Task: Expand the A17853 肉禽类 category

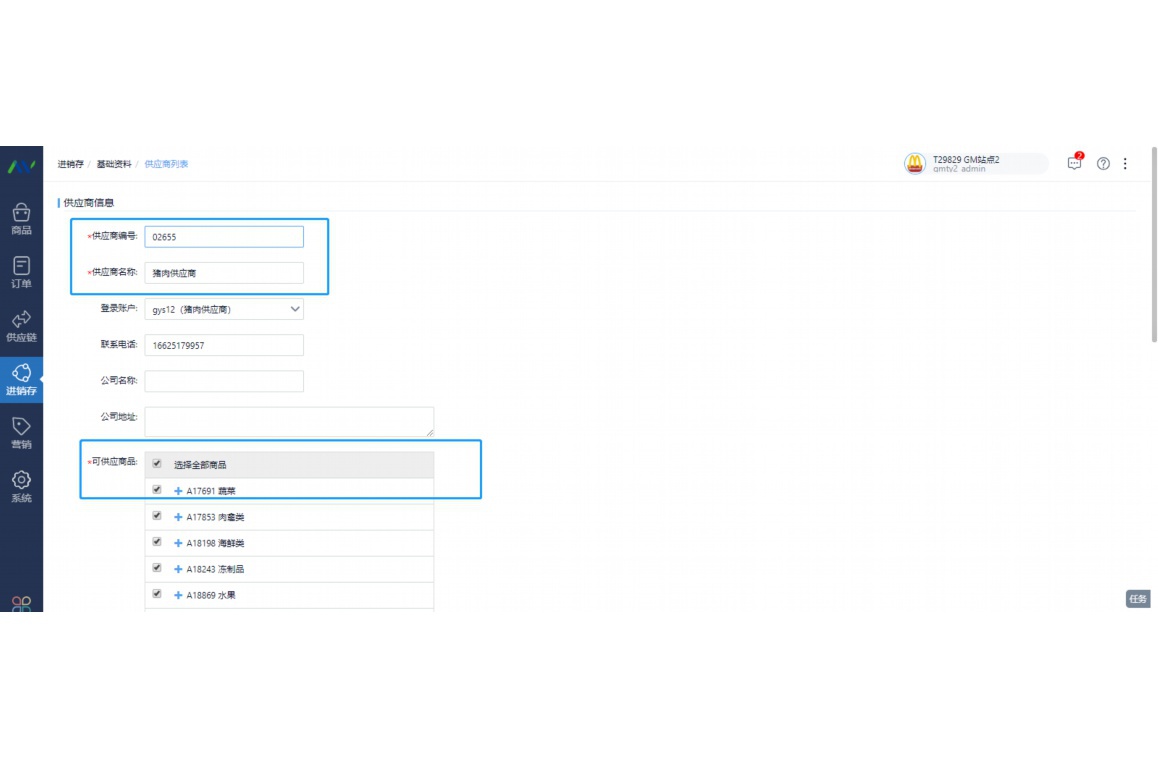Action: point(178,517)
